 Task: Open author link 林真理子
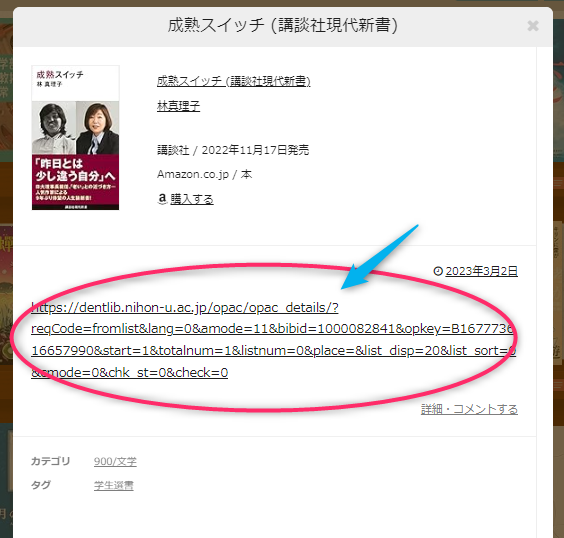pyautogui.click(x=178, y=106)
